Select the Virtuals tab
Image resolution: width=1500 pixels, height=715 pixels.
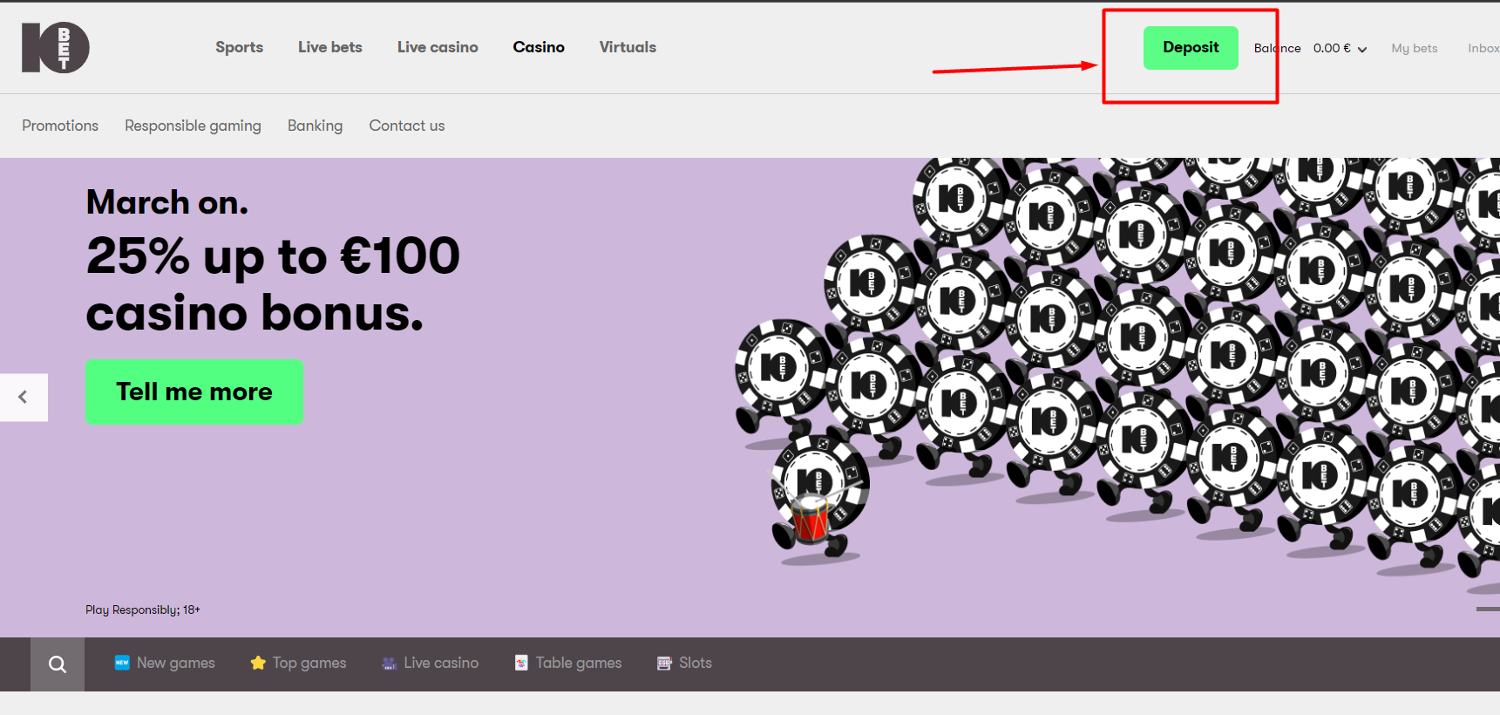627,47
